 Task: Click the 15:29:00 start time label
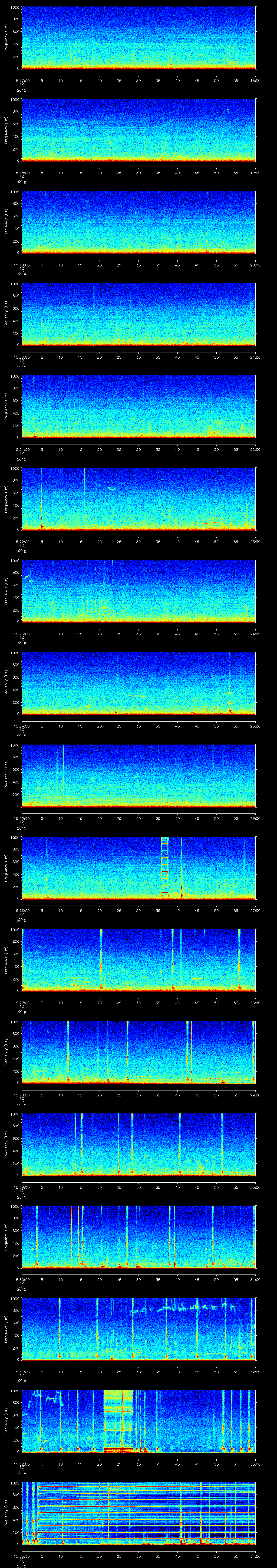click(21, 1187)
